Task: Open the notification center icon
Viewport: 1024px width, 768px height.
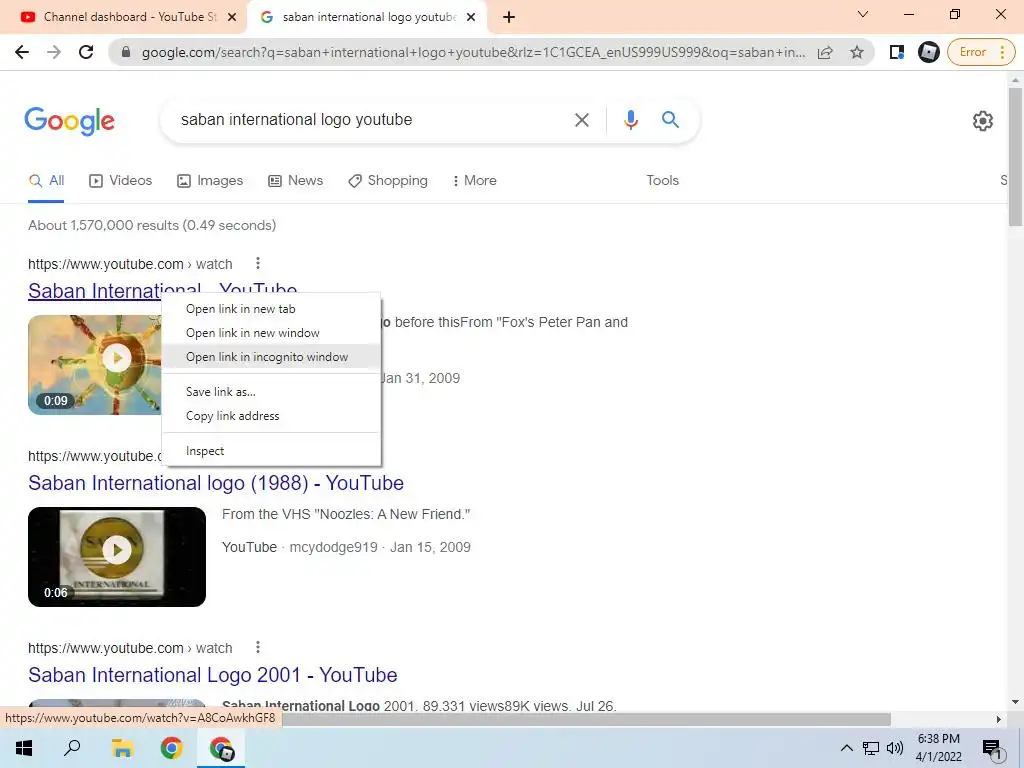Action: click(x=992, y=748)
